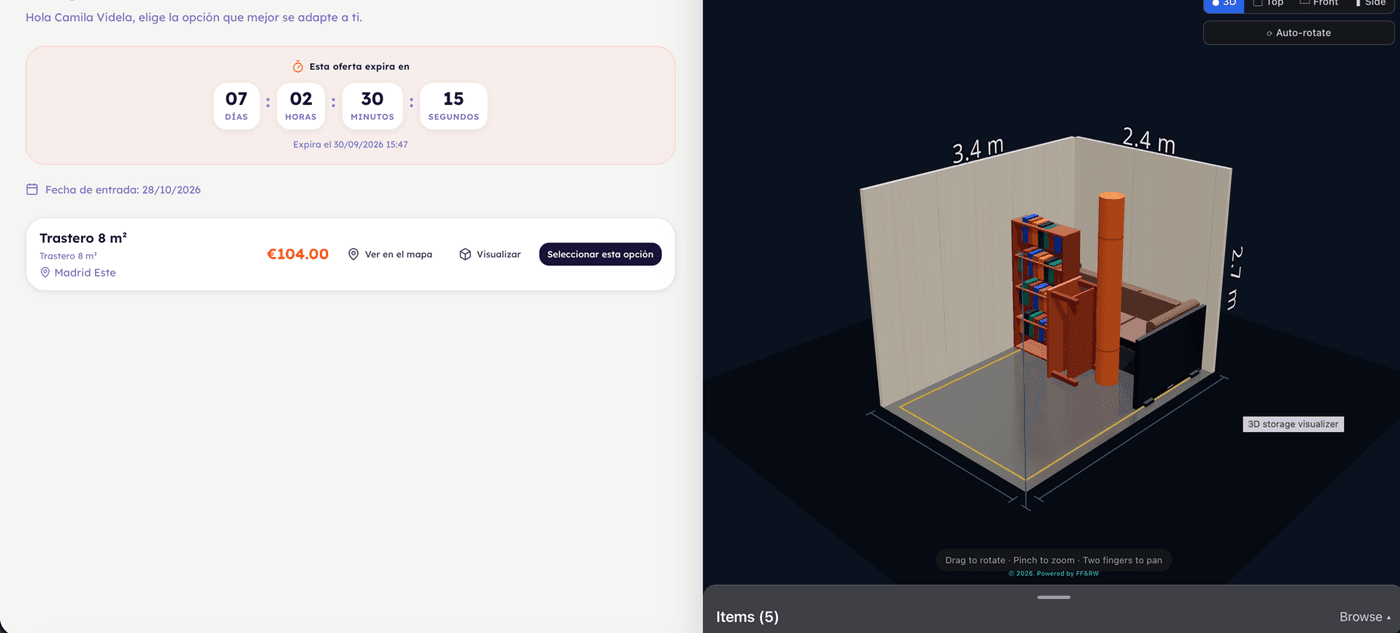Click the stopwatch icon beside the offer expiry

(298, 67)
